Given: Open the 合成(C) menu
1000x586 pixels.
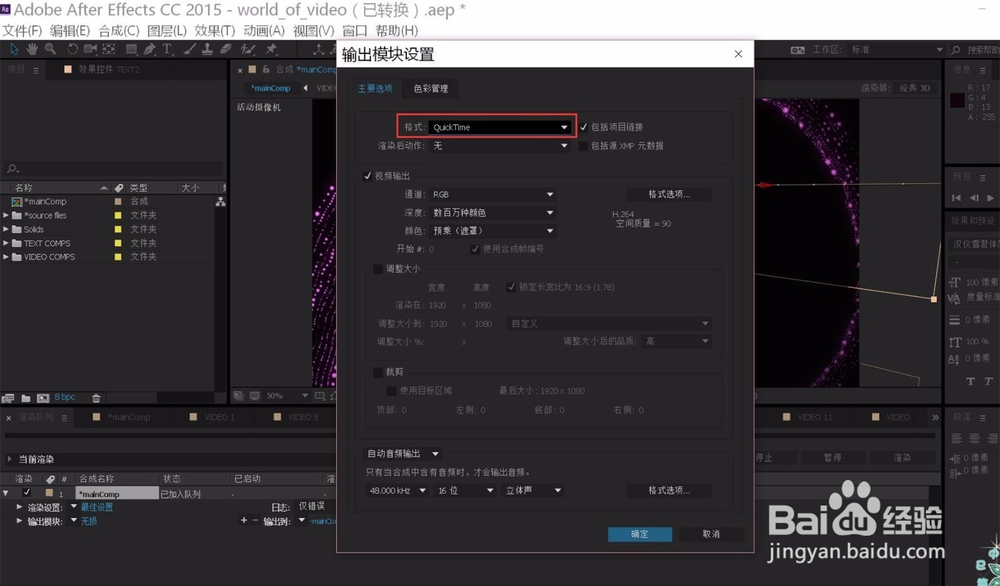Looking at the screenshot, I should click(x=119, y=31).
